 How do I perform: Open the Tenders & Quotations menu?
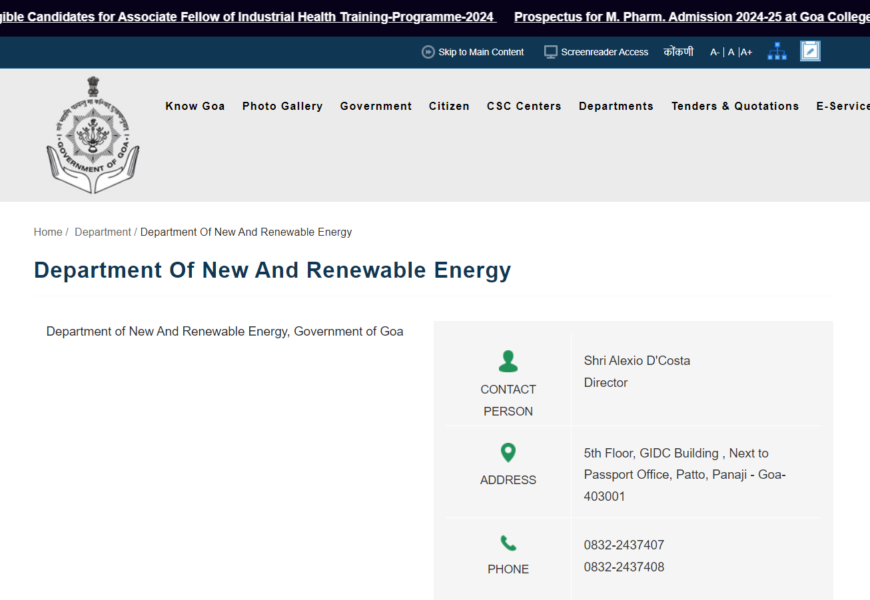(735, 106)
